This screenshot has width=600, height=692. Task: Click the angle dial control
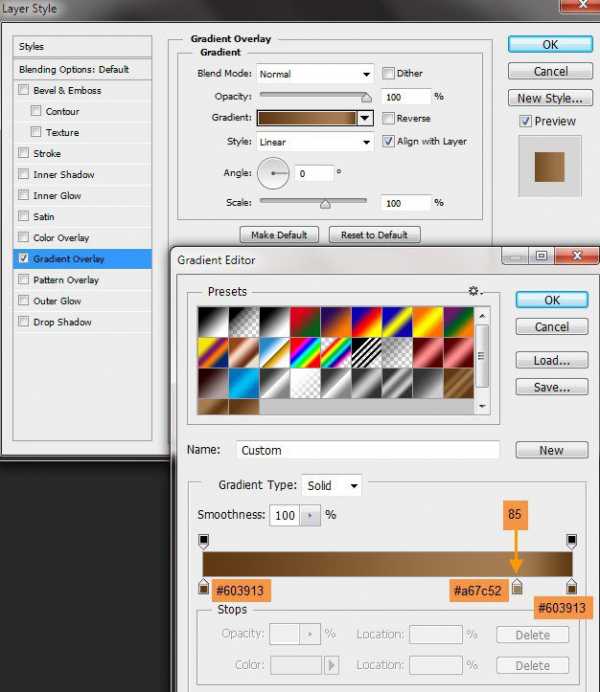coord(273,173)
